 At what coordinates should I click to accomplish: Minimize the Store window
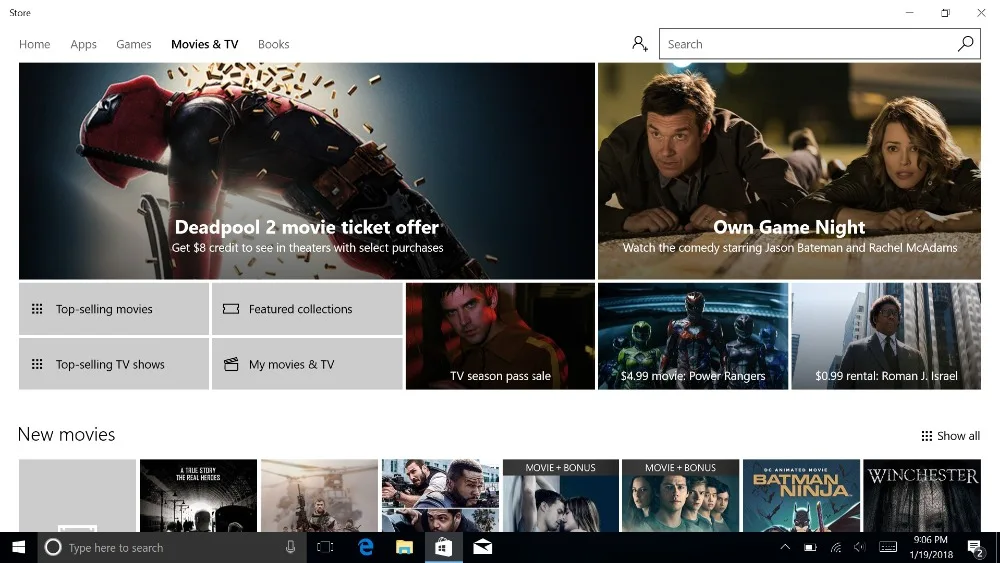909,12
